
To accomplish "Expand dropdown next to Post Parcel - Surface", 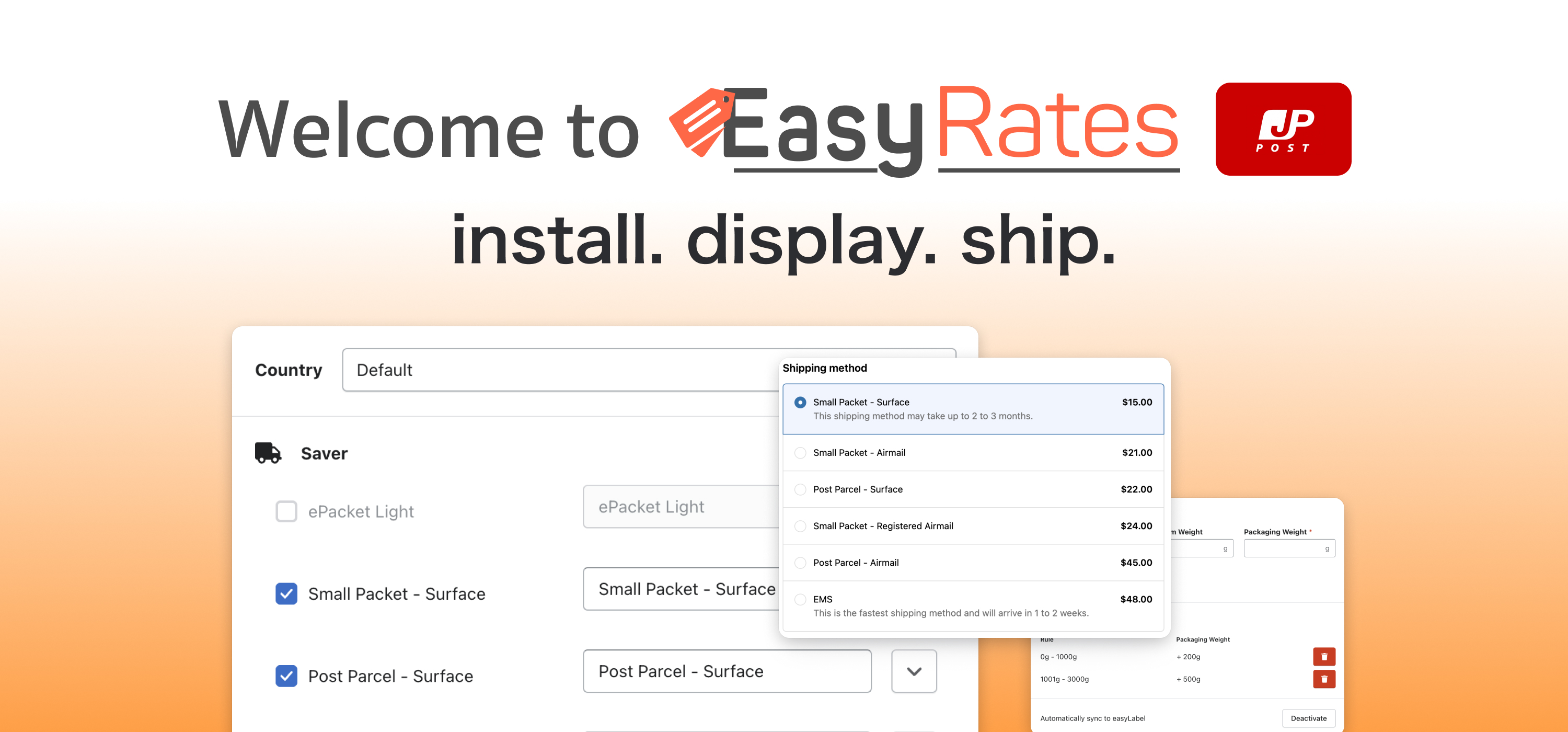I will 913,671.
